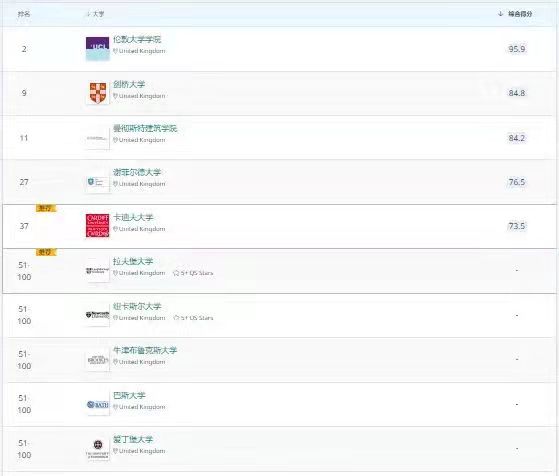Open 伦敦大学学院 university link
The width and height of the screenshot is (559, 476).
(137, 39)
